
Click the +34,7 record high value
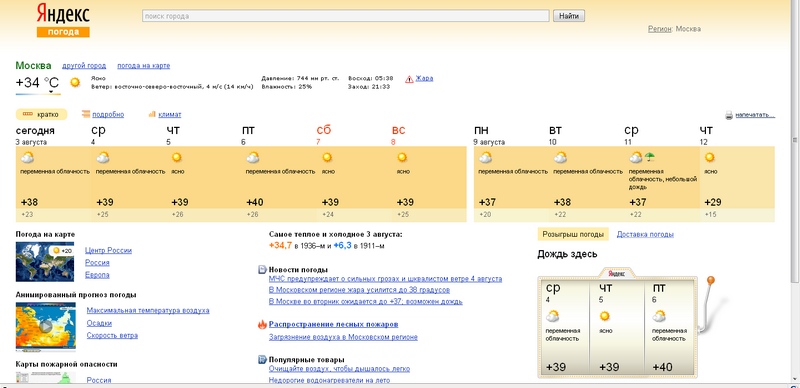coord(280,246)
